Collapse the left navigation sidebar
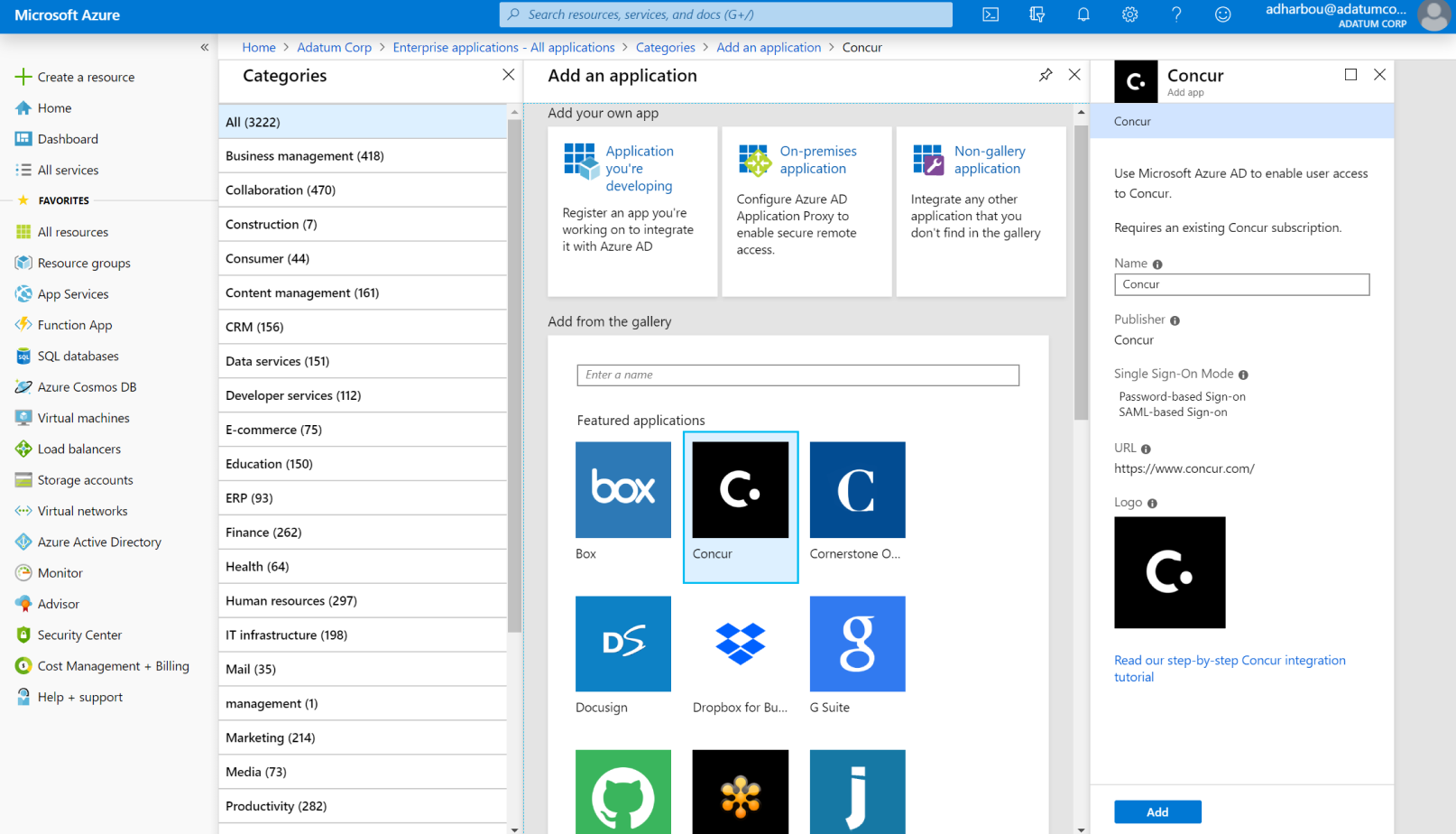The image size is (1456, 834). point(205,47)
